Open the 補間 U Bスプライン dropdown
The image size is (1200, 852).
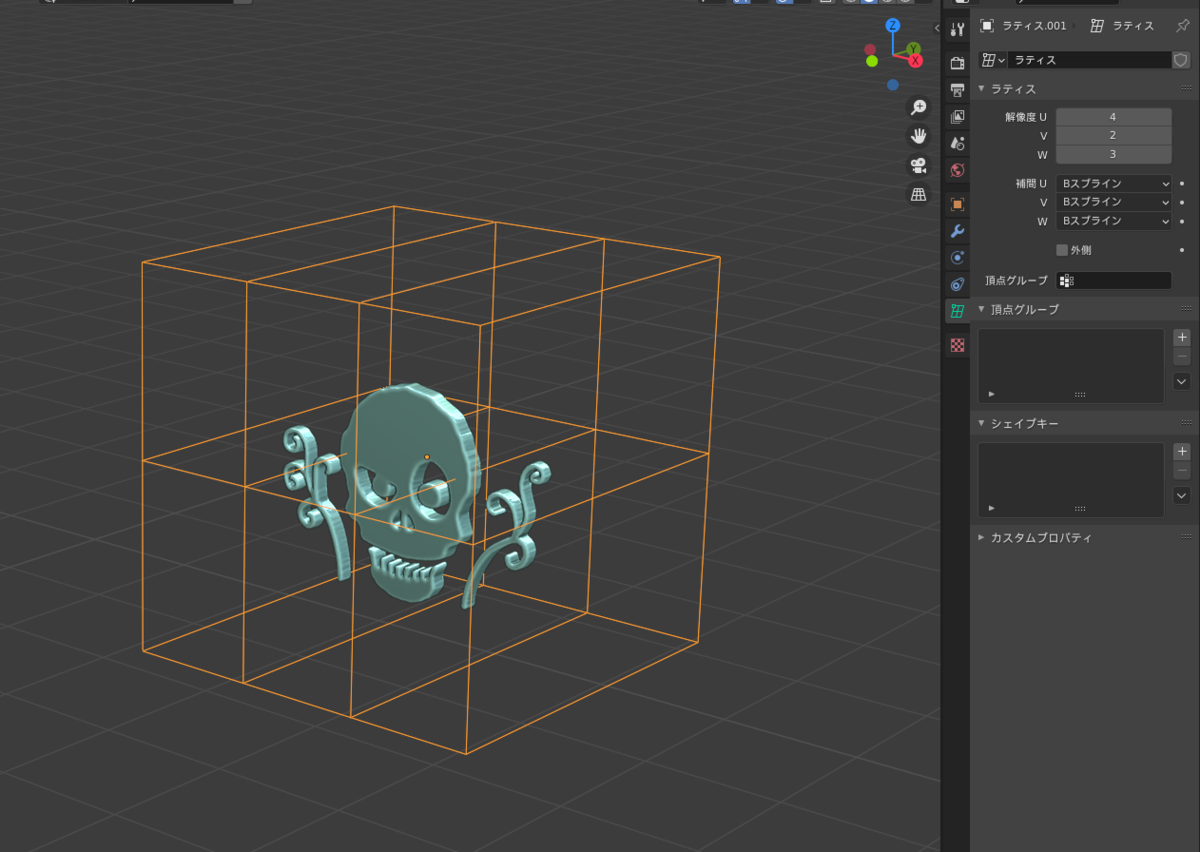pos(1113,184)
